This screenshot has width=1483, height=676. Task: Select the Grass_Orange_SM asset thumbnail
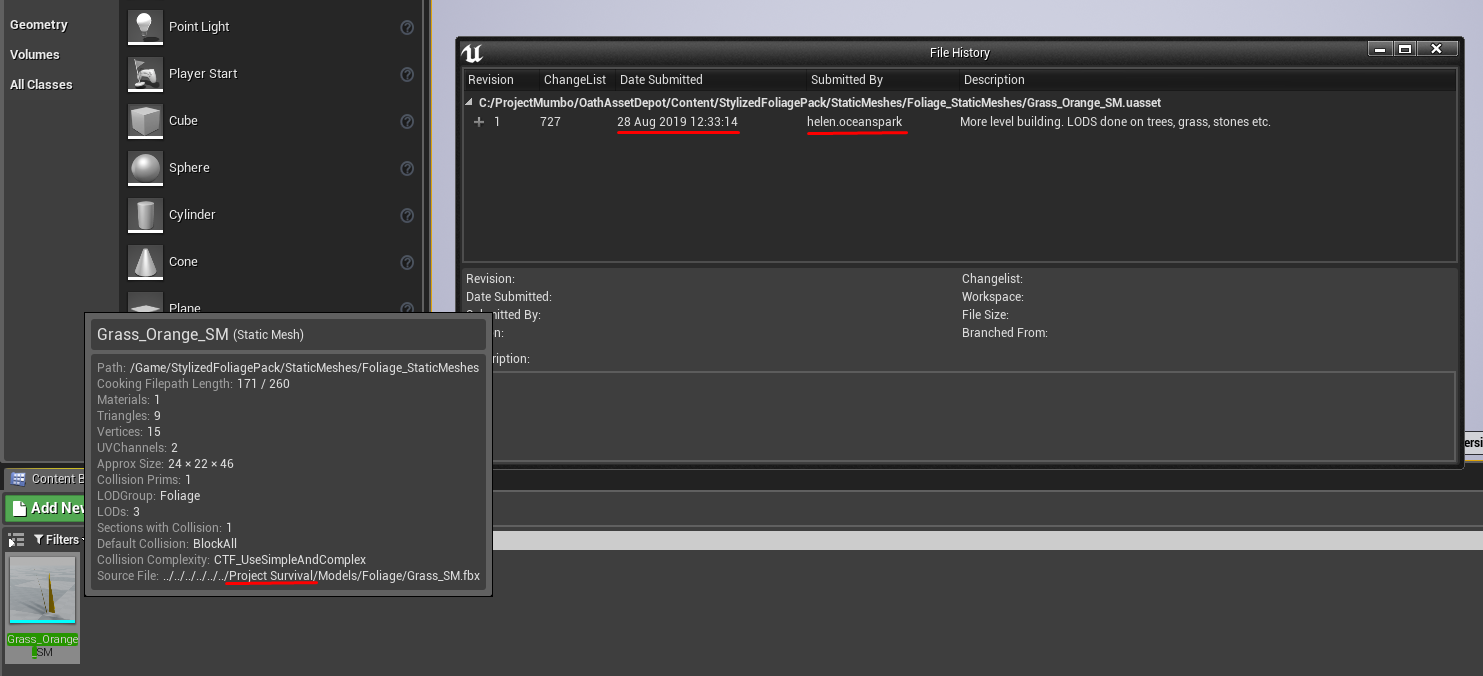point(42,591)
